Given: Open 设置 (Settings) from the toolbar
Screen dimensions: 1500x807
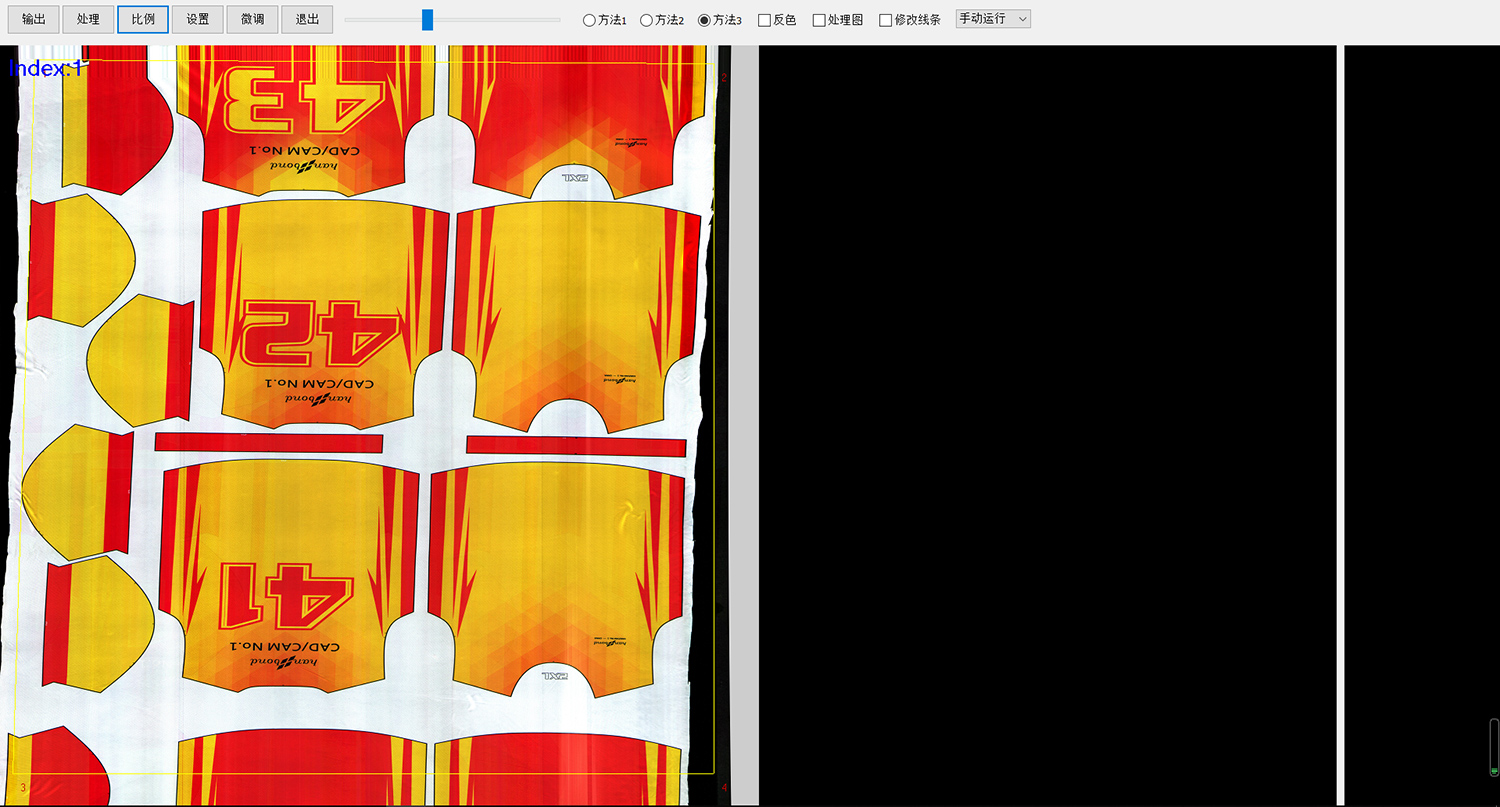Looking at the screenshot, I should click(x=197, y=19).
